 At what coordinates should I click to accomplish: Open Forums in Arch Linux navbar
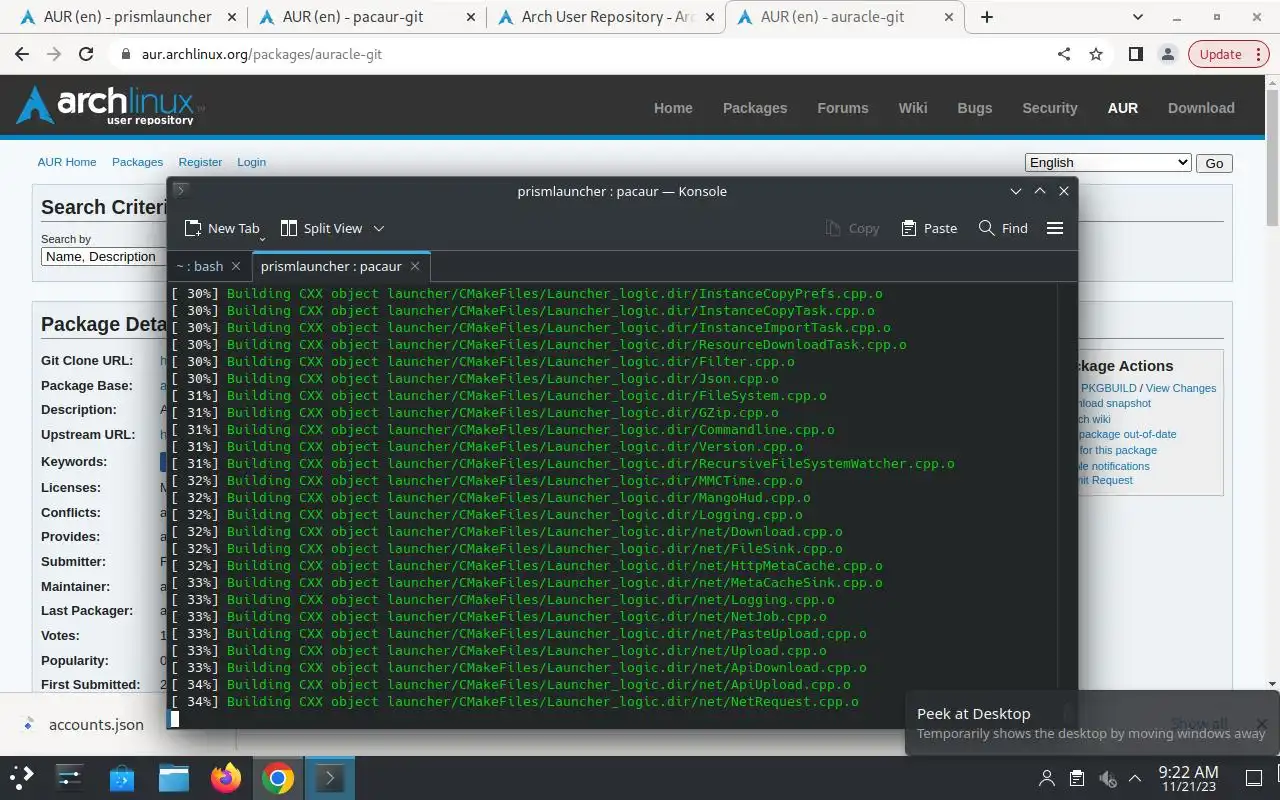pos(843,108)
